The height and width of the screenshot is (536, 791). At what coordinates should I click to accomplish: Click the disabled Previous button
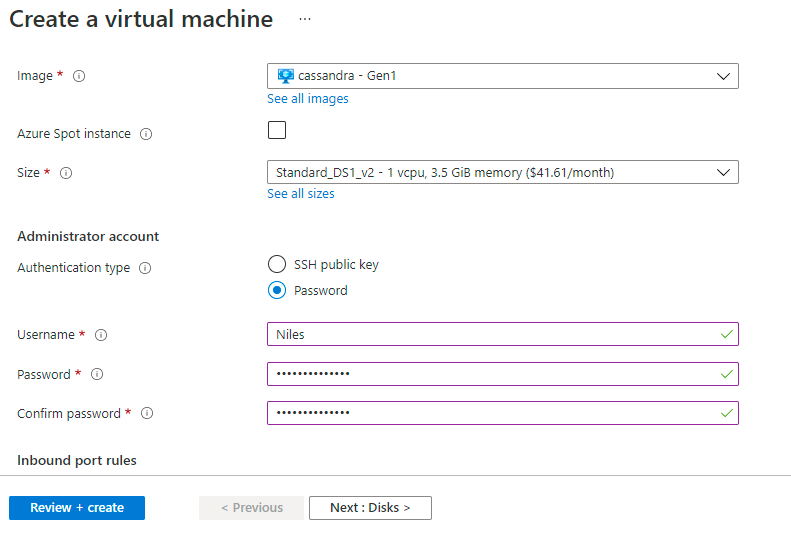coord(252,508)
